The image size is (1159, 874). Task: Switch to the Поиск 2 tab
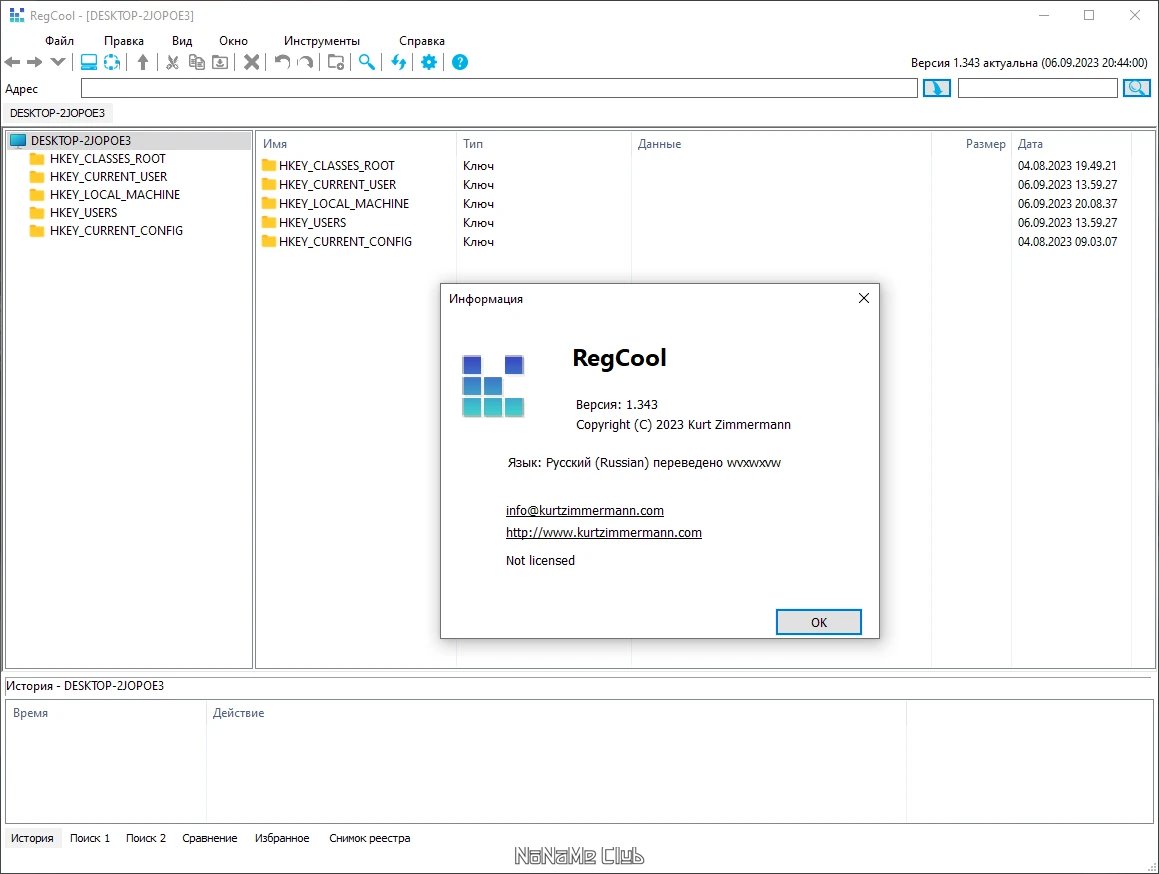pyautogui.click(x=146, y=838)
